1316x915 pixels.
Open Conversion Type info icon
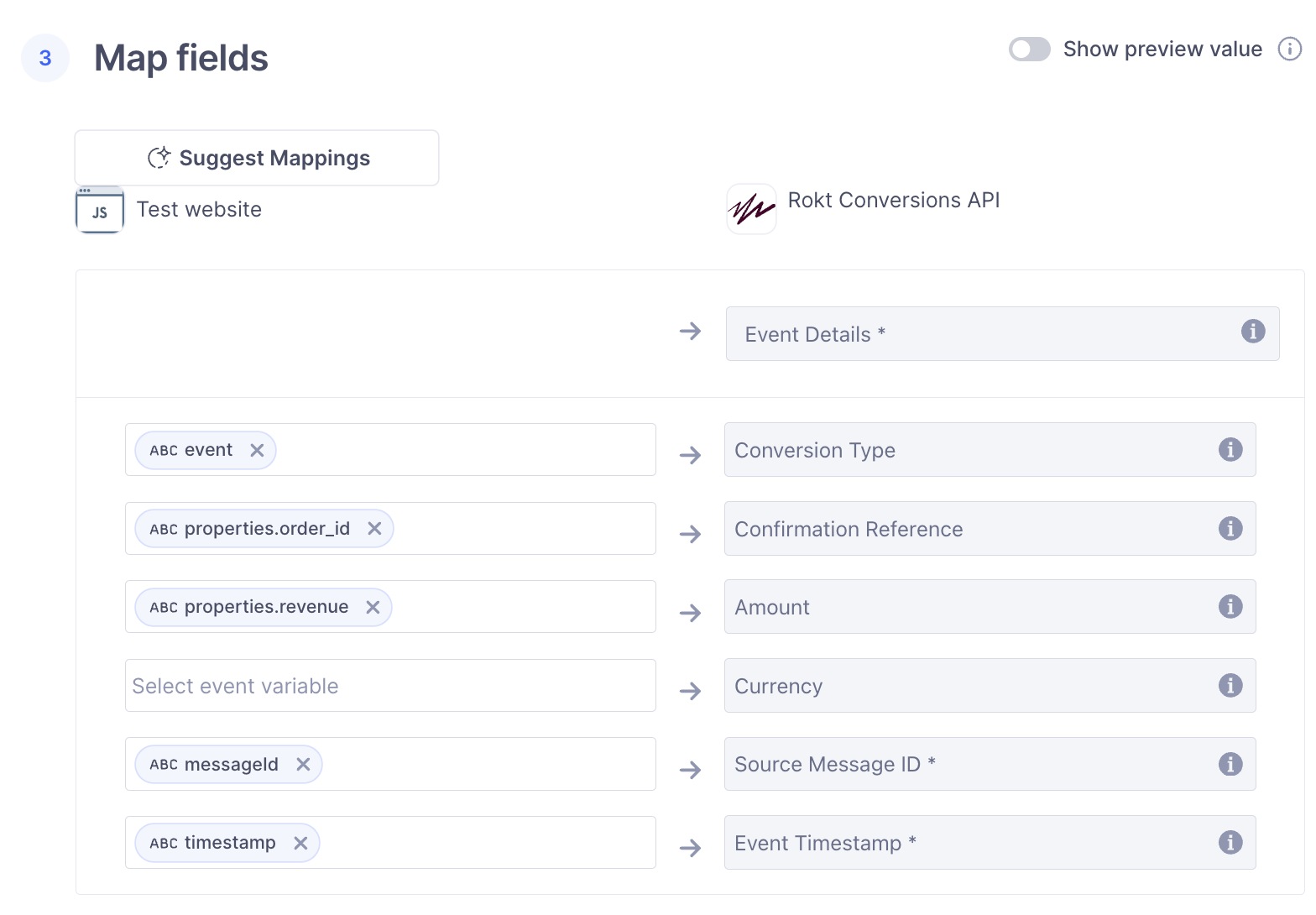click(x=1230, y=450)
